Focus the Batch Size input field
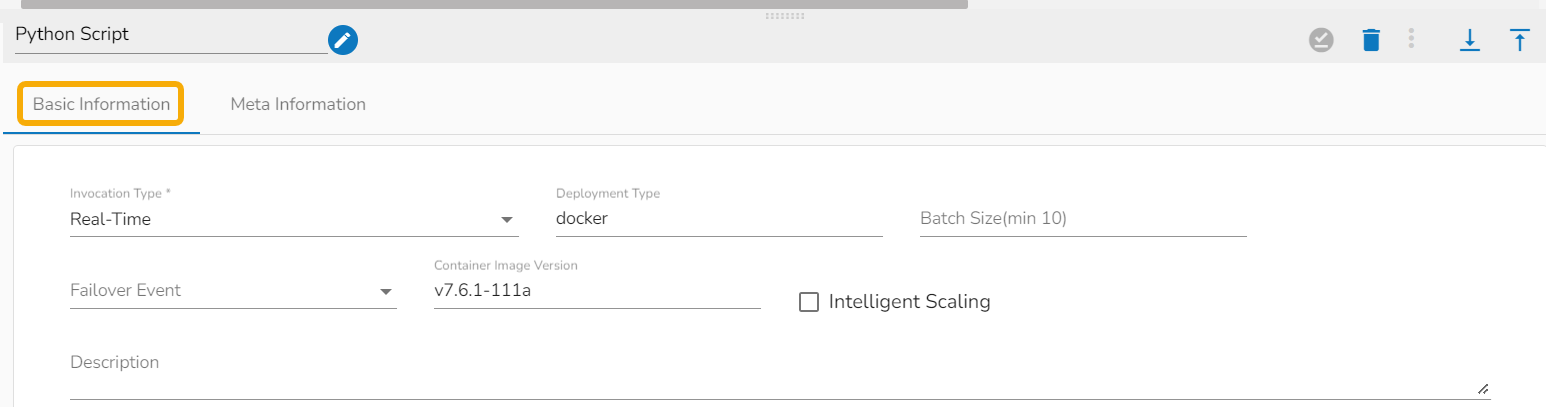The height and width of the screenshot is (407, 1546). [1082, 219]
